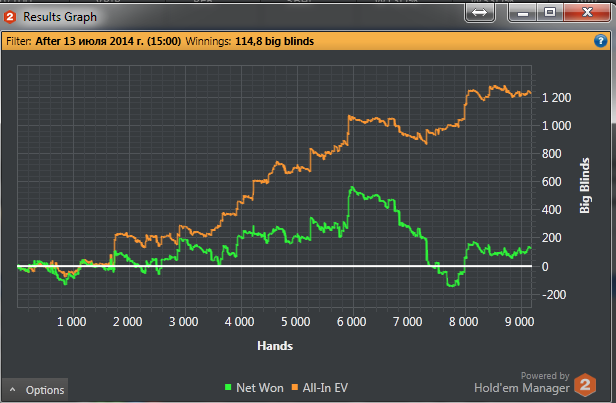Image resolution: width=616 pixels, height=403 pixels.
Task: Click the 'Big Blinds' y-axis title
Action: tap(585, 185)
